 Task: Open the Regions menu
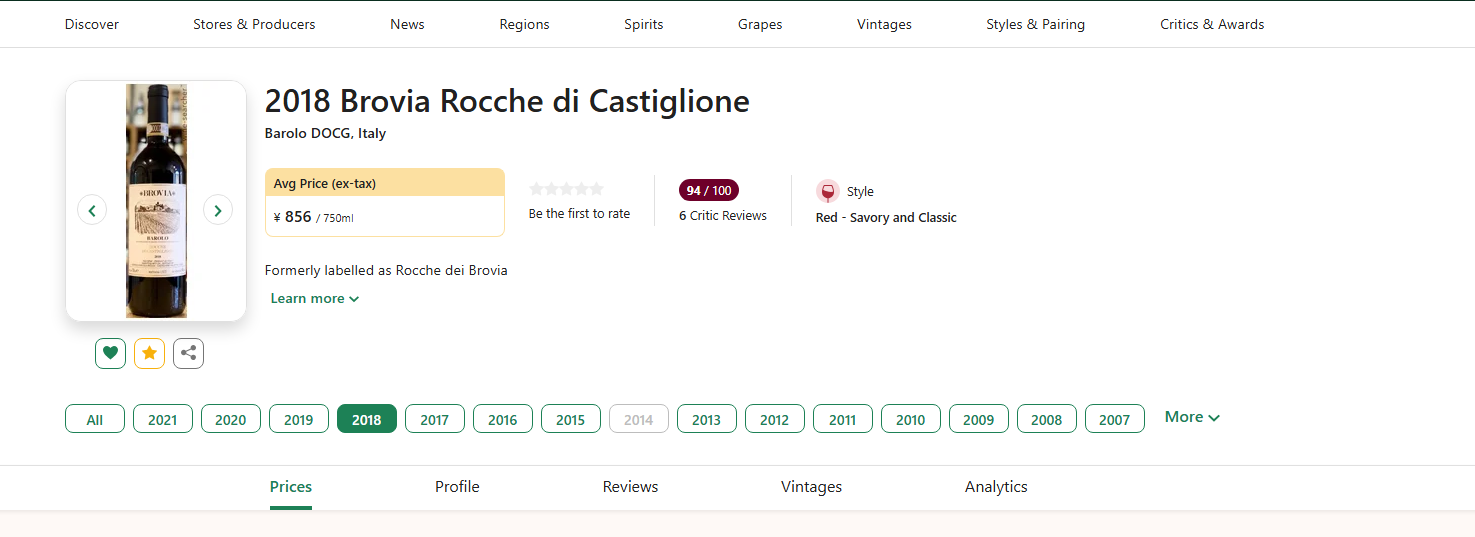point(524,24)
